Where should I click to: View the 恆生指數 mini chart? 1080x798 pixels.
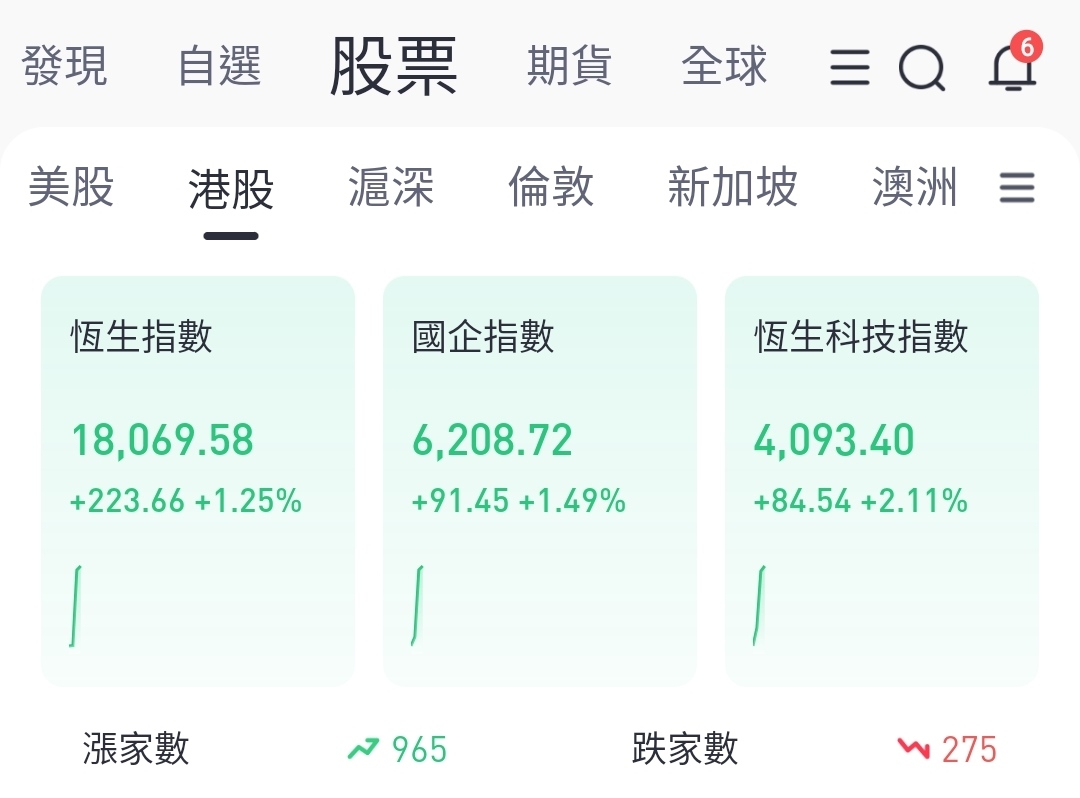pos(75,606)
